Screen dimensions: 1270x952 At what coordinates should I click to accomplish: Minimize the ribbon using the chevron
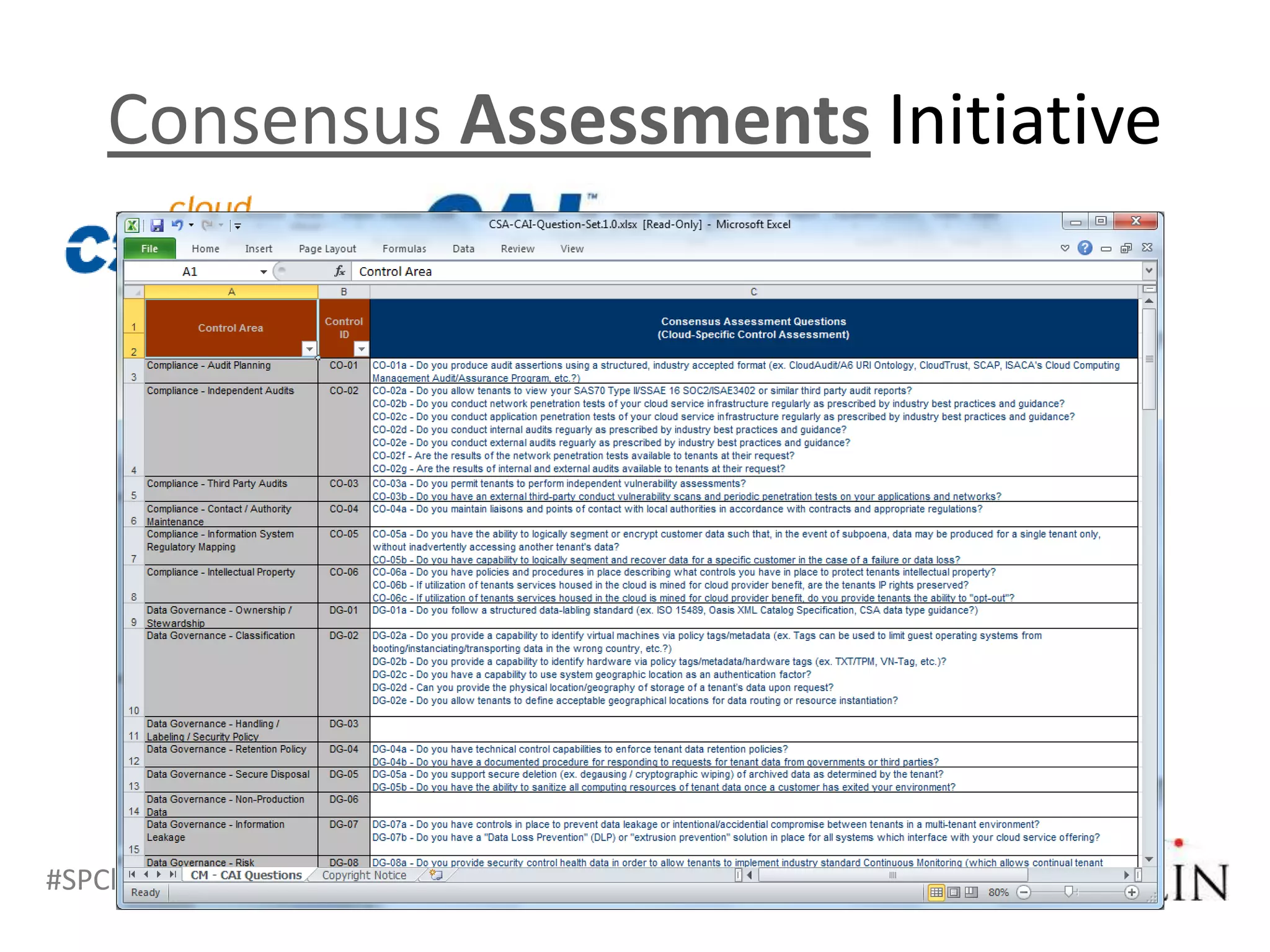[1065, 248]
